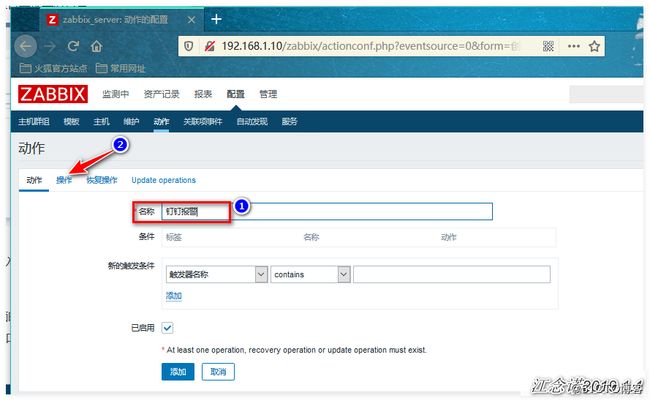650x401 pixels.
Task: Click the Zabbix search box at top right
Action: point(606,94)
